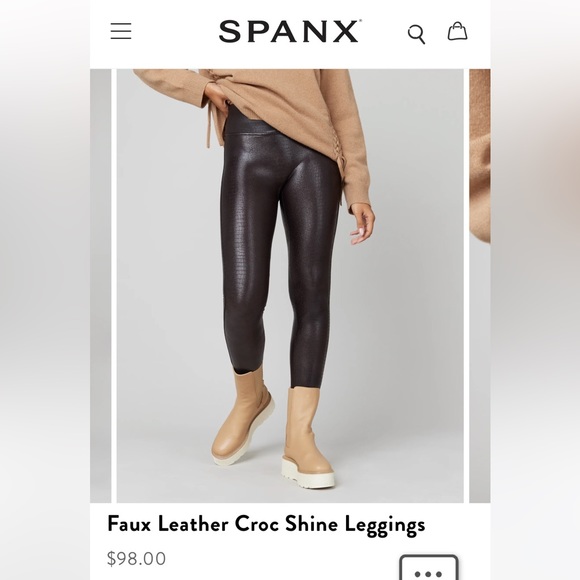Click the Faux Leather Croc Shine Leggings title
This screenshot has width=580, height=580.
point(266,525)
